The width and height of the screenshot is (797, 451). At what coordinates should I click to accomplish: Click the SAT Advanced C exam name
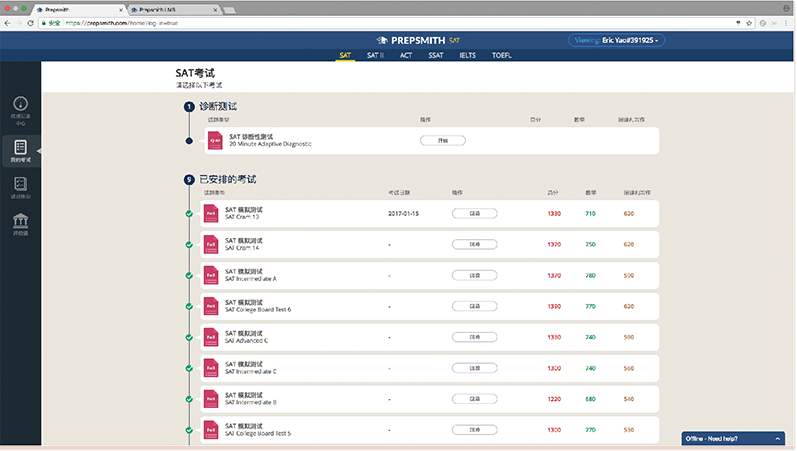point(247,341)
